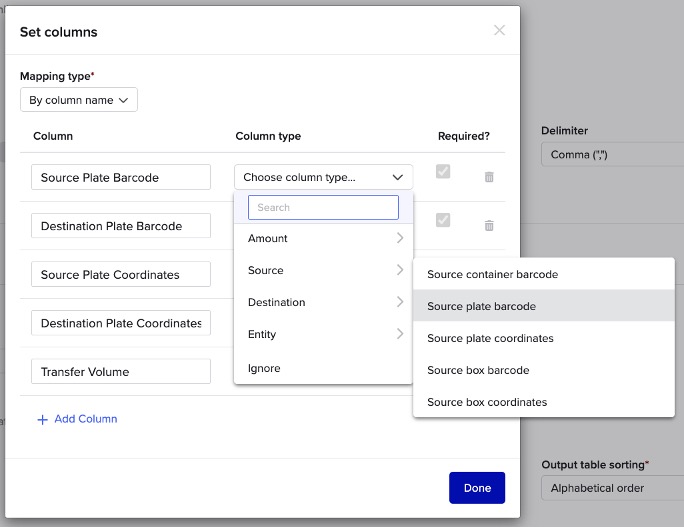Expand the Destination submenu
This screenshot has width=684, height=528.
pos(323,302)
